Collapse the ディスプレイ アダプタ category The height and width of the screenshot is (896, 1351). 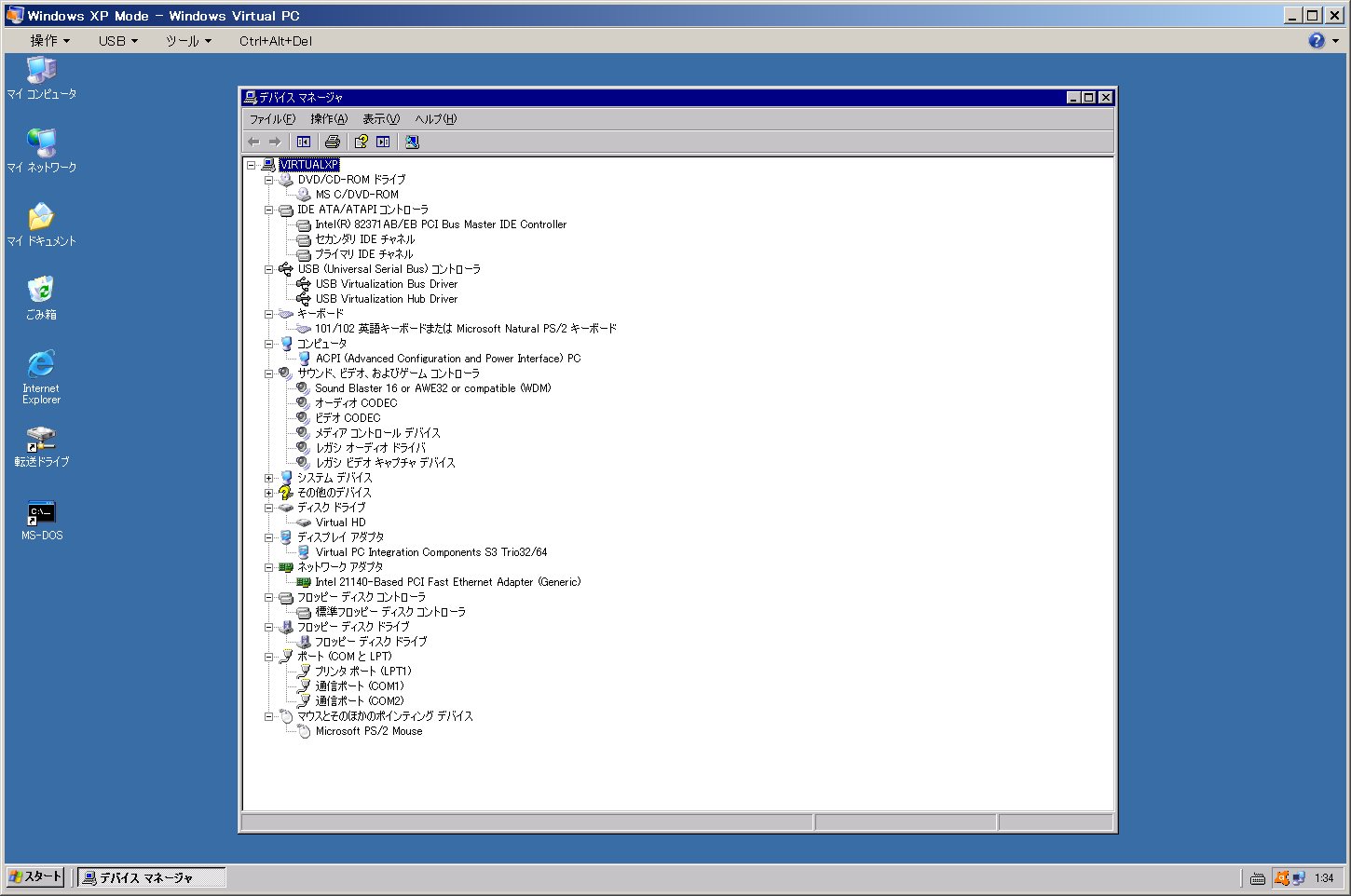click(268, 537)
